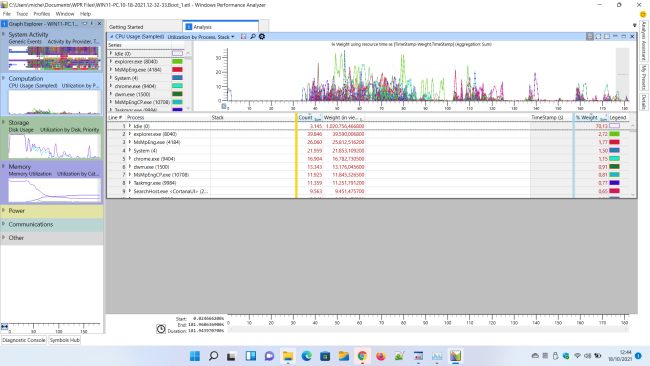Viewport: 650px width, 366px height.
Task: Switch to Getting Started tab
Action: 126,27
